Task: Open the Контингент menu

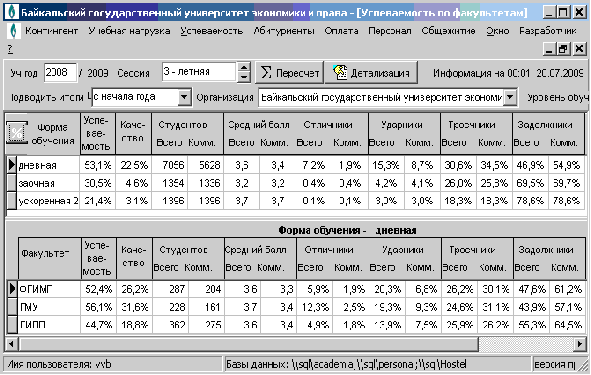Action: (x=52, y=31)
